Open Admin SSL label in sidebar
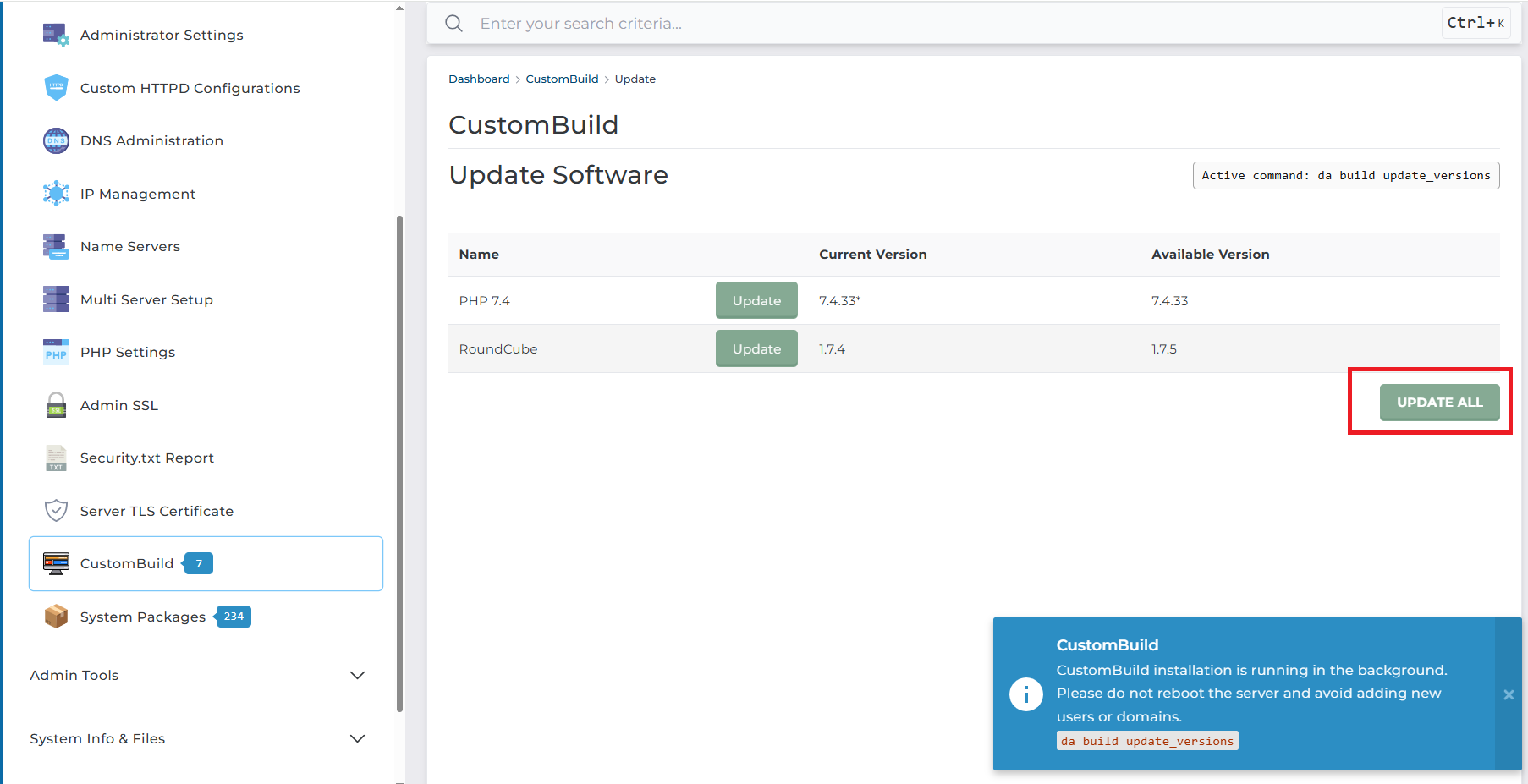 (x=119, y=405)
